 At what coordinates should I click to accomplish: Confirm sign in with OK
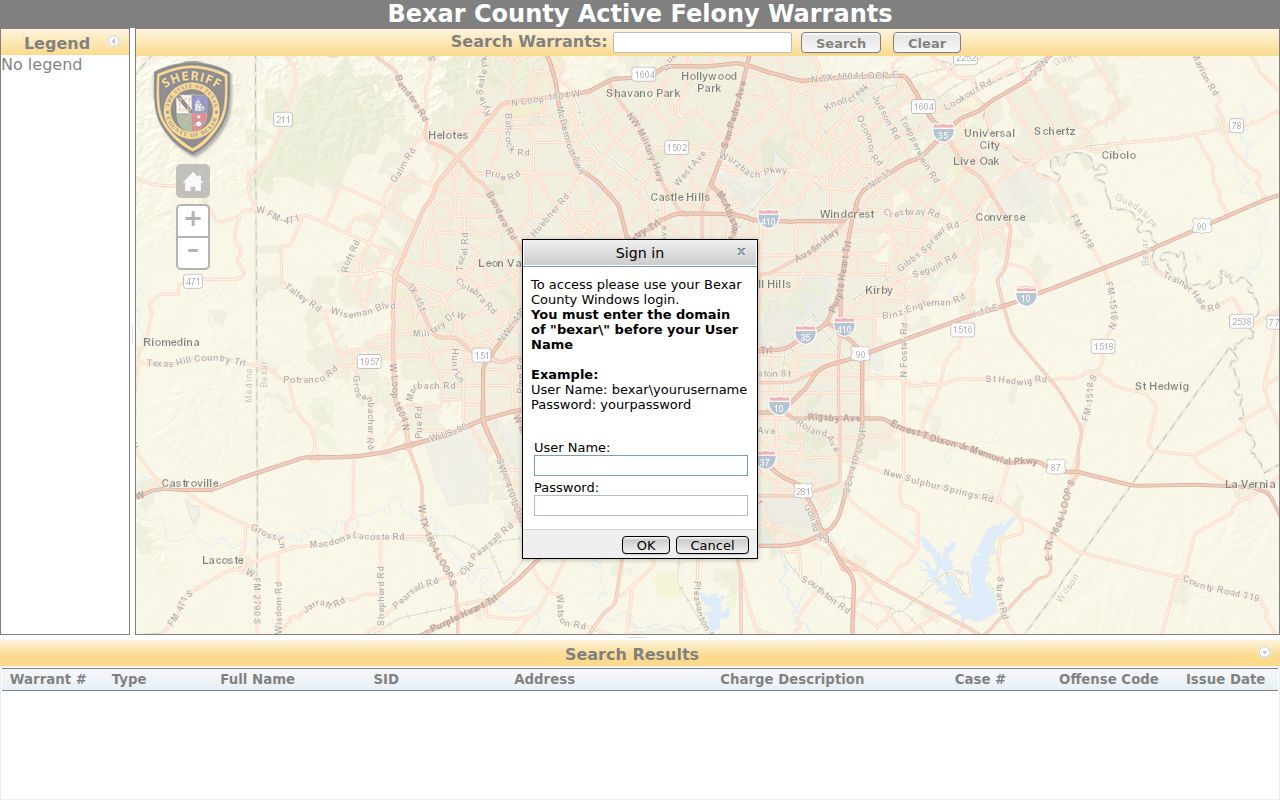(646, 545)
